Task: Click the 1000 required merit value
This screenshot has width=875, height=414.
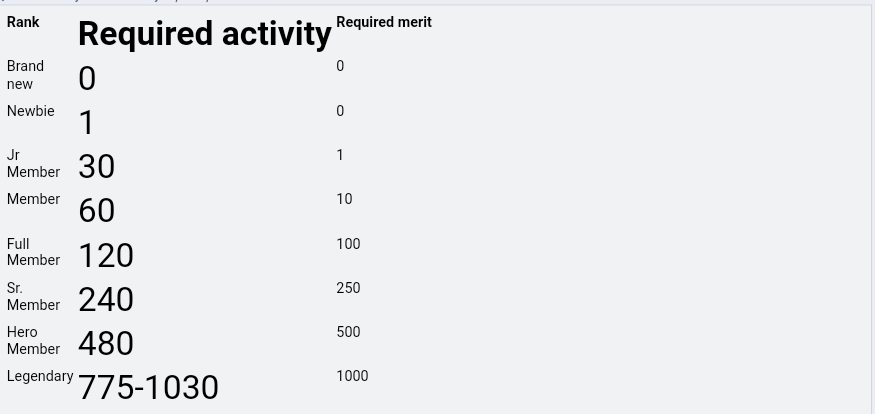Action: (352, 376)
